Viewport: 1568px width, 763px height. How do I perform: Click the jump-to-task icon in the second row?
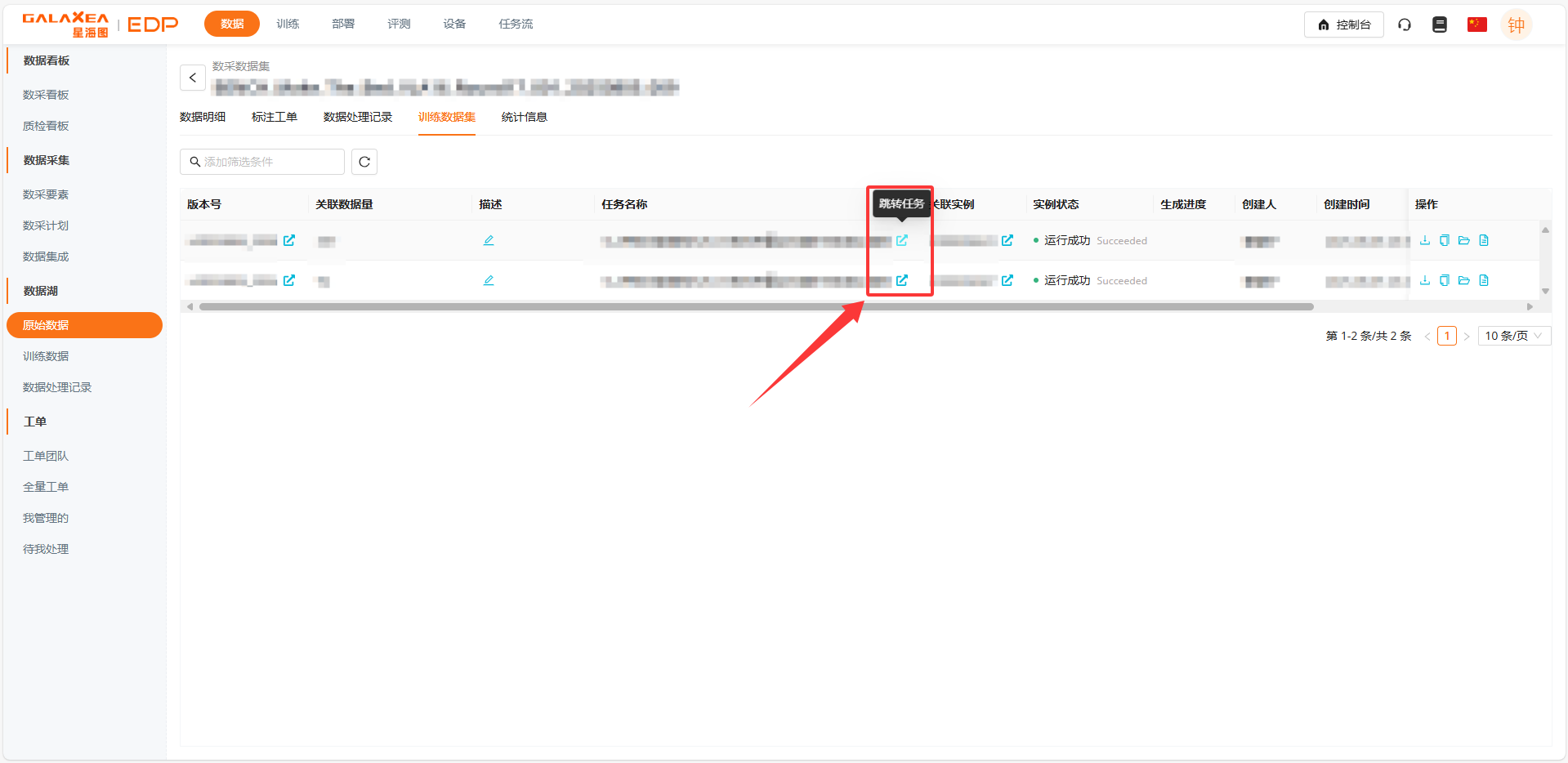[902, 280]
